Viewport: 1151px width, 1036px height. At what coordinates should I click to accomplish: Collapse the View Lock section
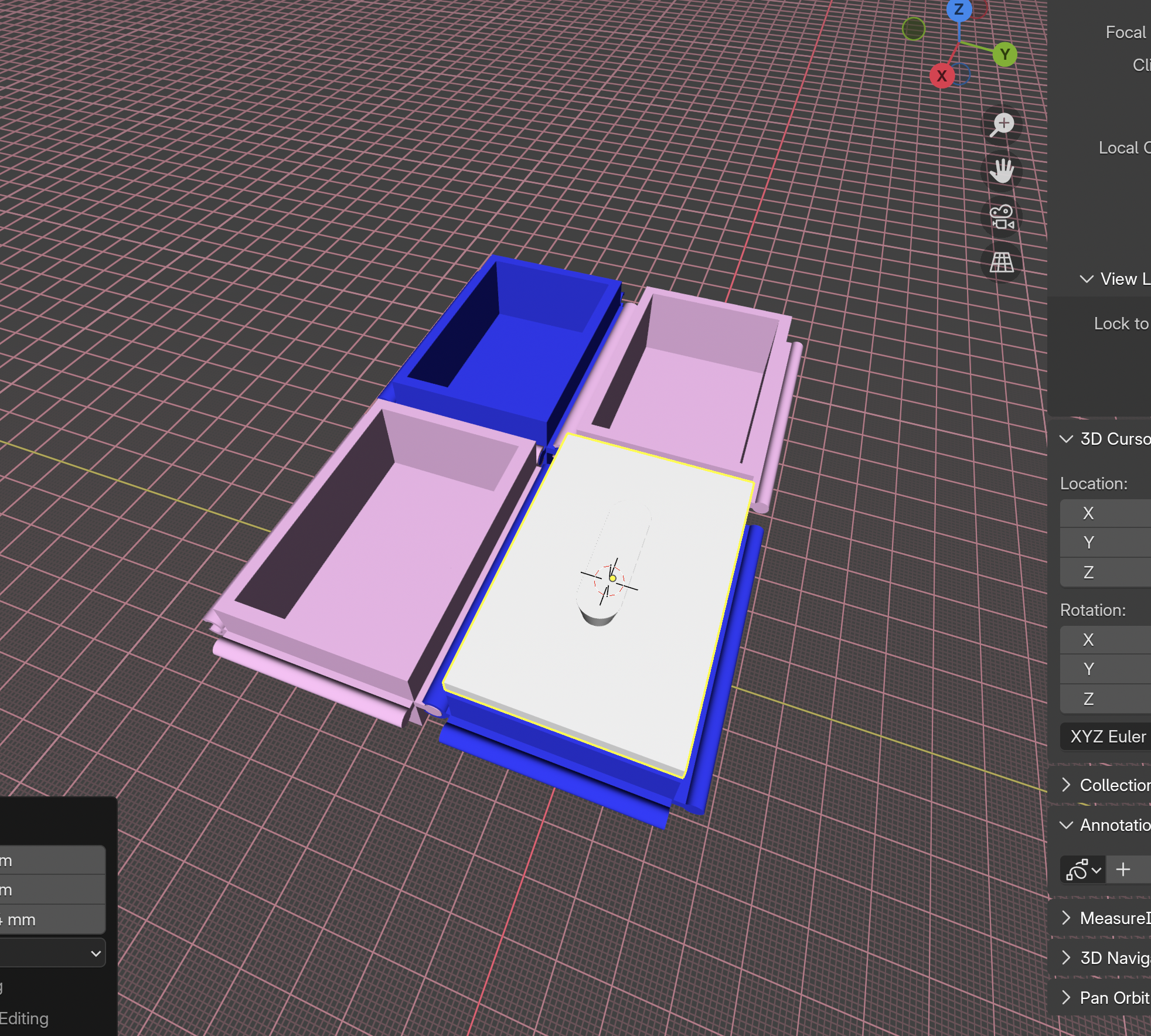click(1087, 279)
